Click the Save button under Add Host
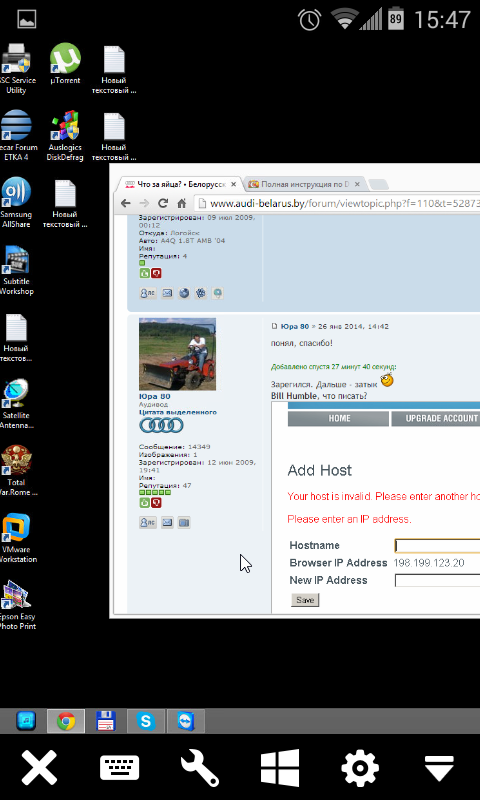Screen dimensions: 480x800 pos(305,600)
